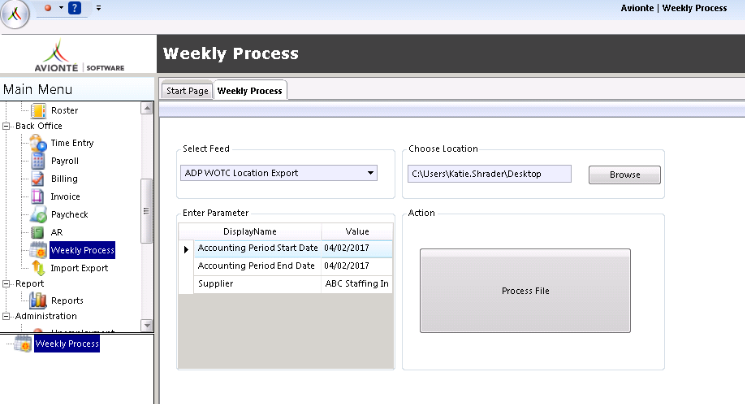The width and height of the screenshot is (745, 404).
Task: Switch to the Weekly Process tab
Action: [249, 90]
